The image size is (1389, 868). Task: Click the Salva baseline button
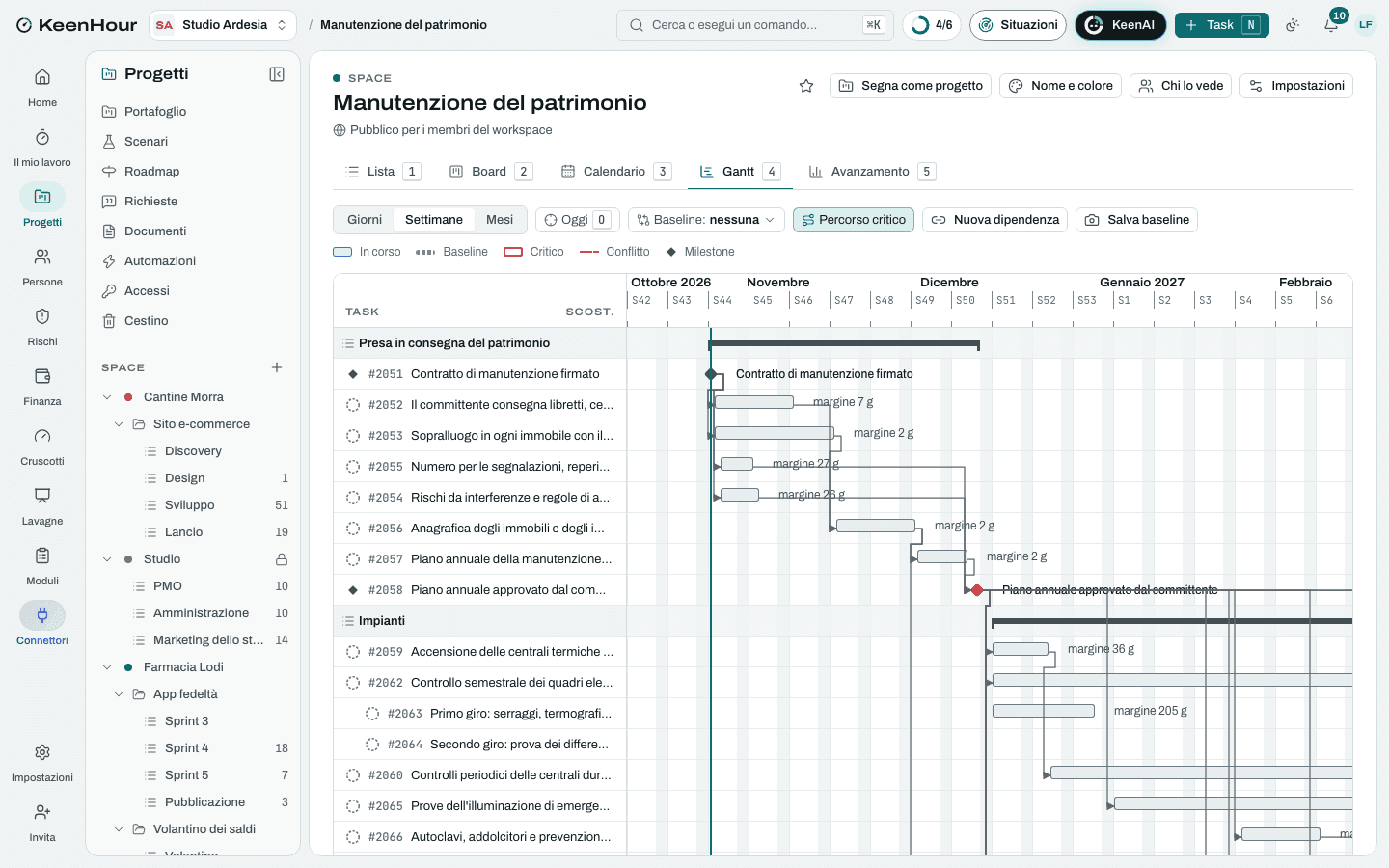1136,220
